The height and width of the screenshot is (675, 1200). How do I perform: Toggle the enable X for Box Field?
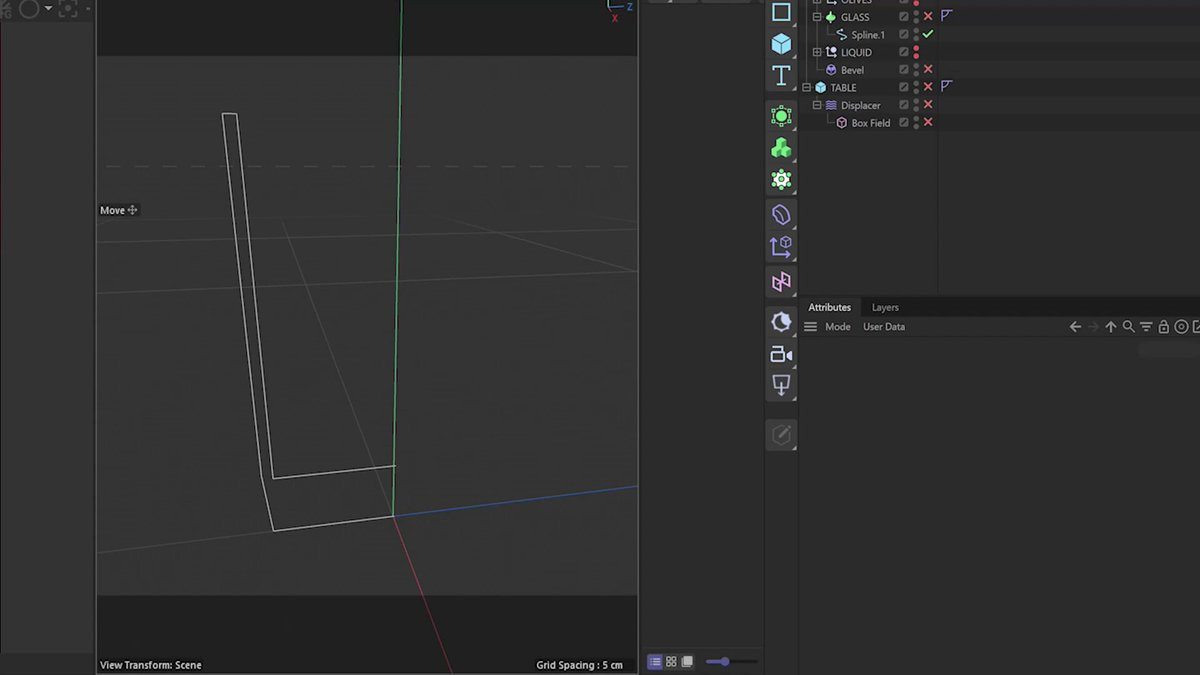928,123
